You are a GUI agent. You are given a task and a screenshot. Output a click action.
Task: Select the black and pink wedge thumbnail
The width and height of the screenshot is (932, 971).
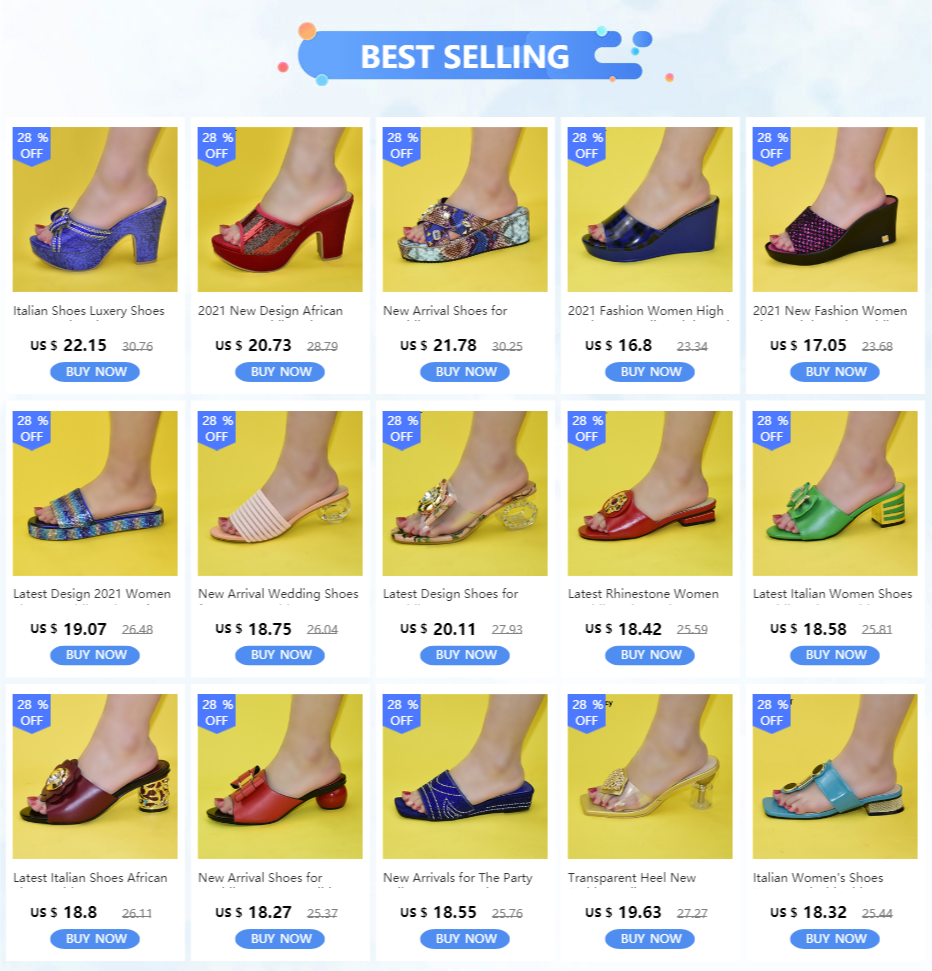click(x=835, y=209)
